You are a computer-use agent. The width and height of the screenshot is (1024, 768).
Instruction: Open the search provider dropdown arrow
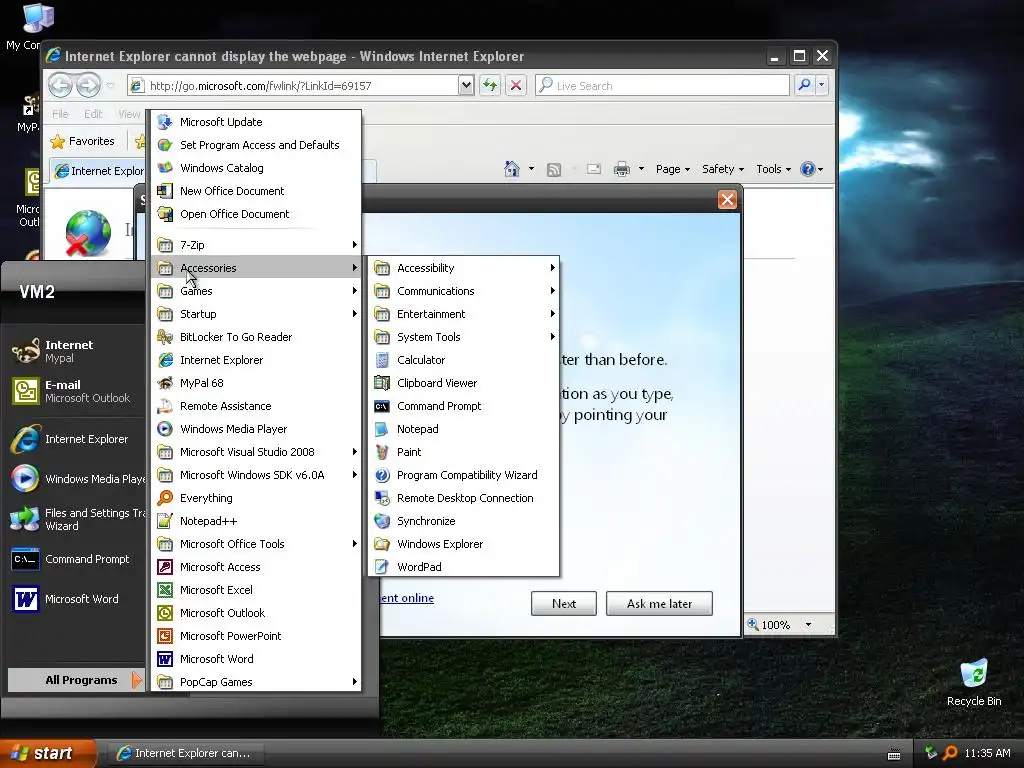(x=822, y=86)
